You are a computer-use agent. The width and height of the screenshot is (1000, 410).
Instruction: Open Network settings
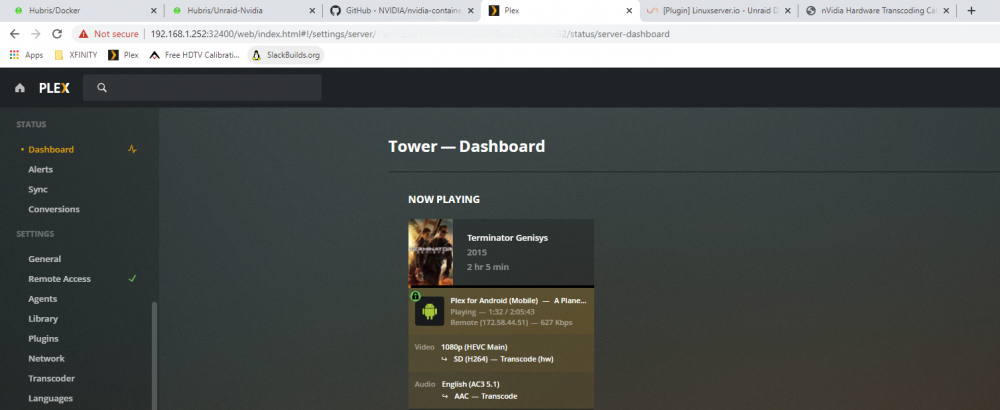[x=47, y=358]
